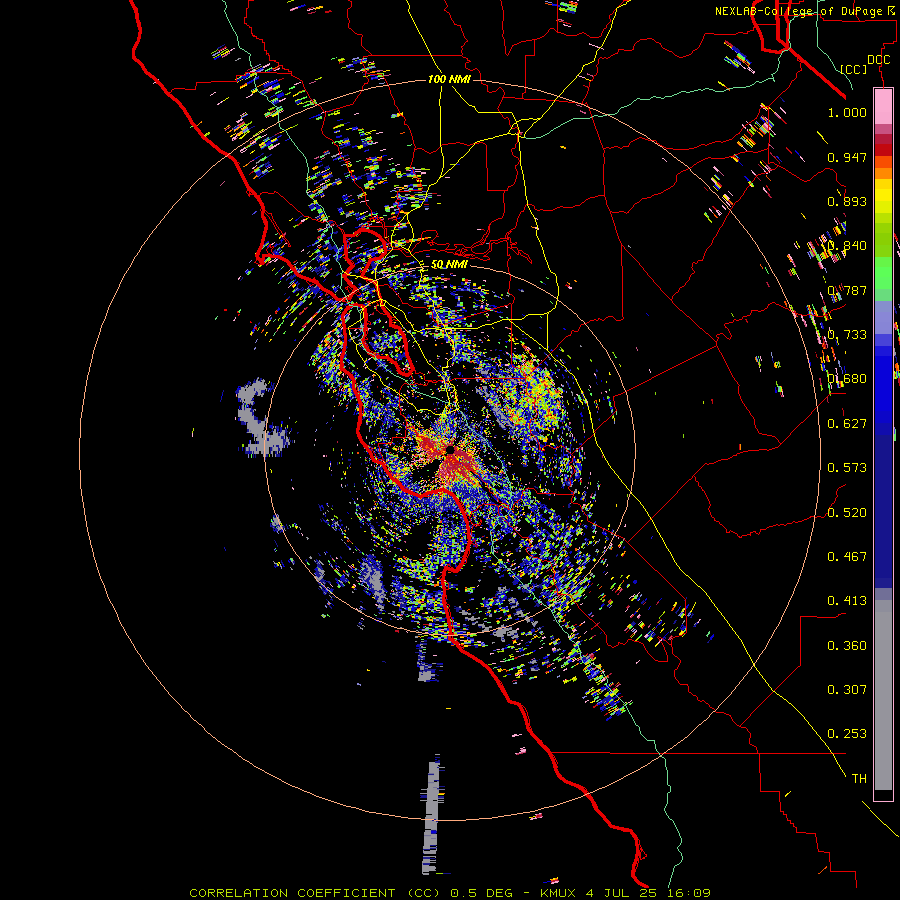
Task: Select the 0.360 legend value
Action: point(847,646)
